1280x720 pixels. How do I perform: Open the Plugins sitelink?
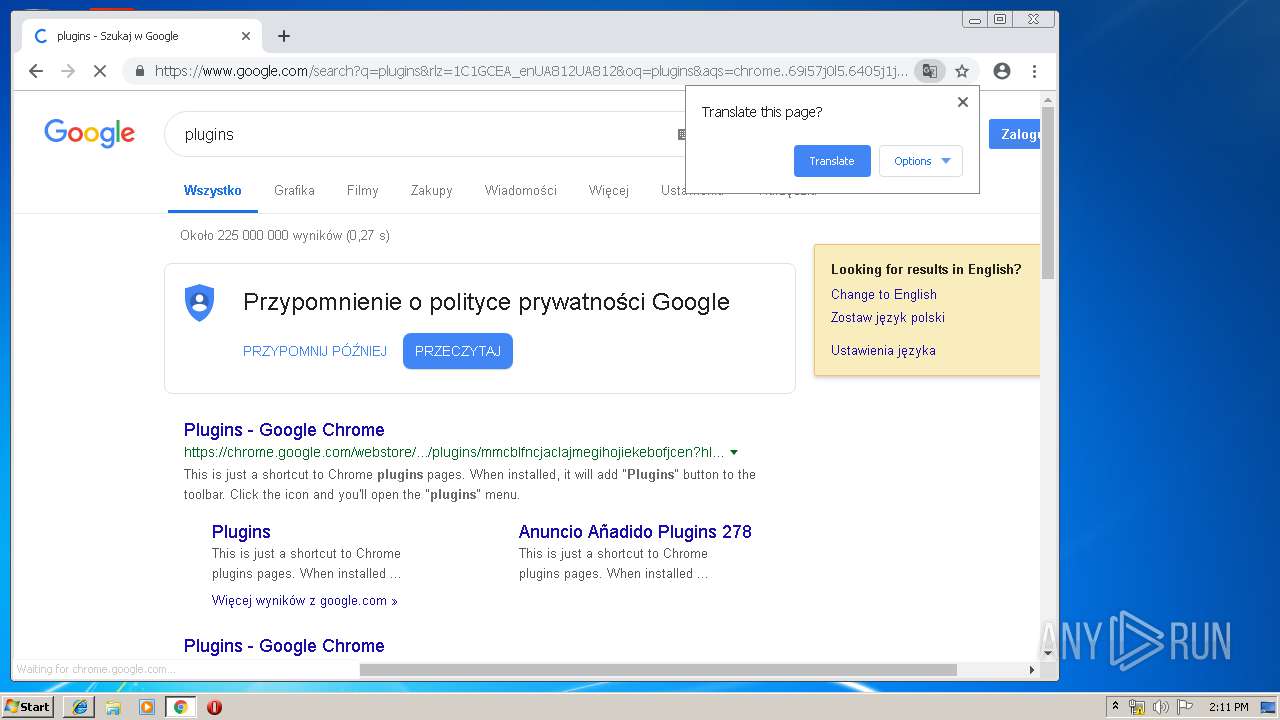point(241,532)
